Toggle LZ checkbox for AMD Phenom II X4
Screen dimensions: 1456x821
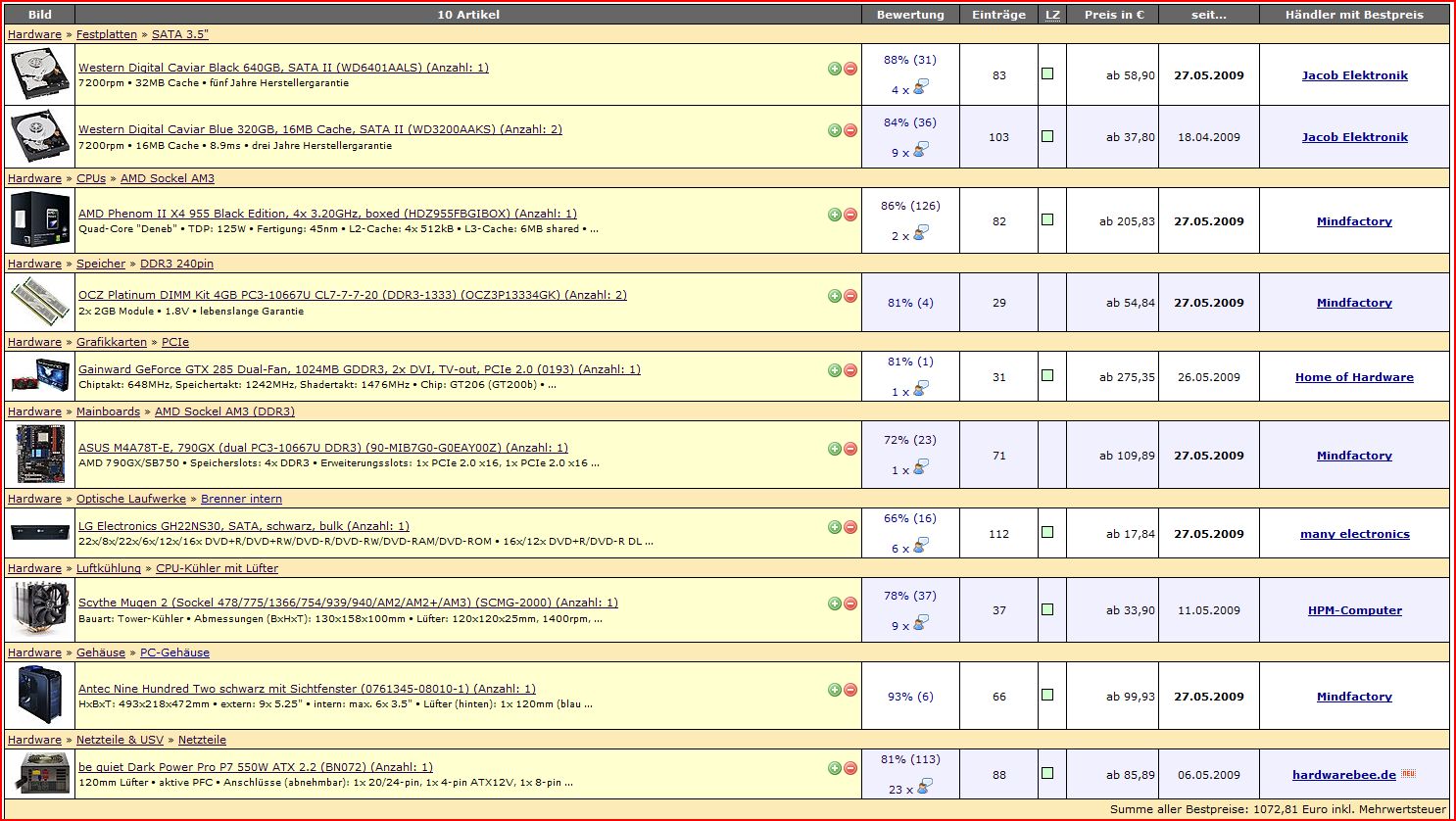(x=1047, y=219)
